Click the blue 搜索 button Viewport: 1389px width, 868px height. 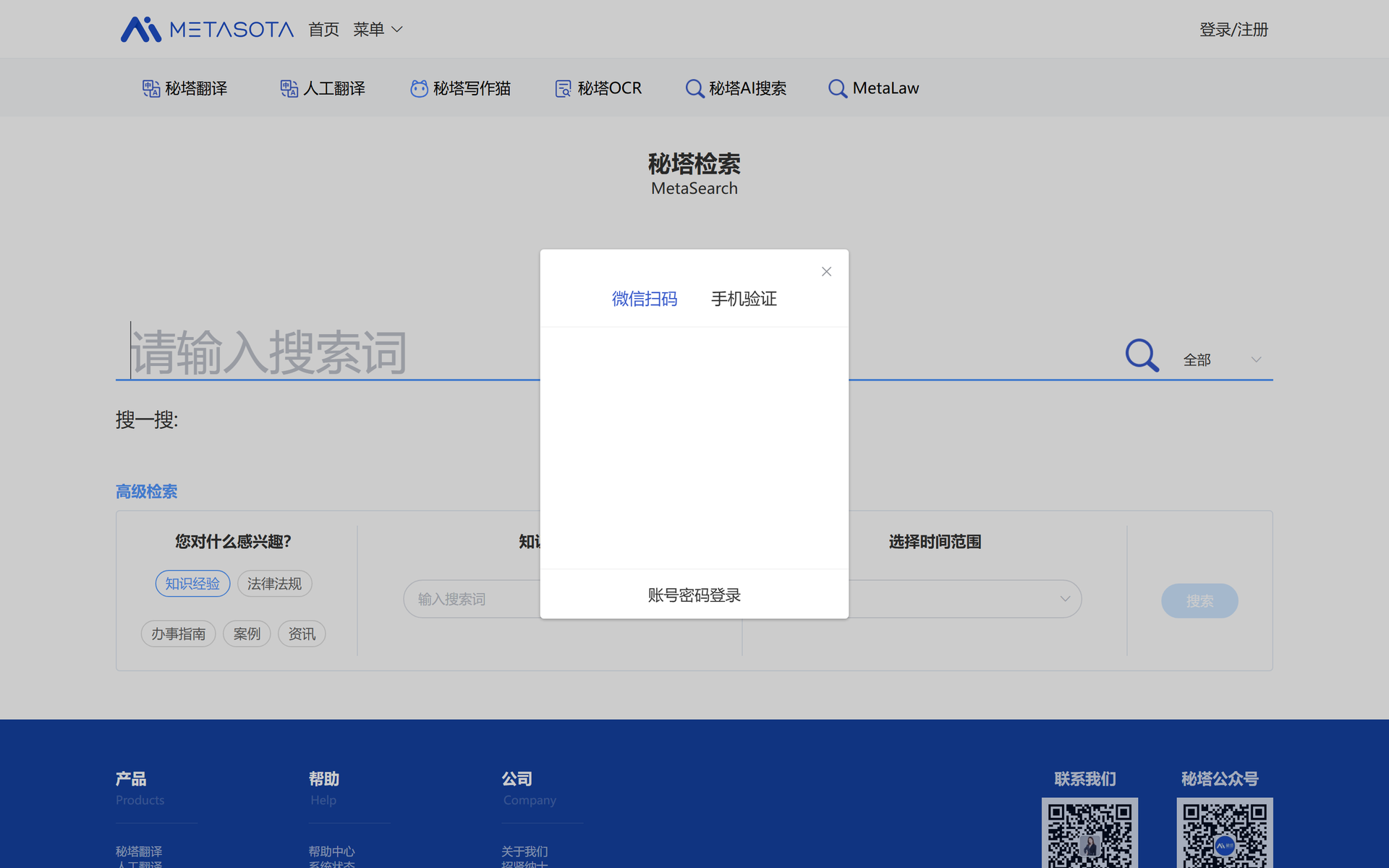click(1199, 601)
